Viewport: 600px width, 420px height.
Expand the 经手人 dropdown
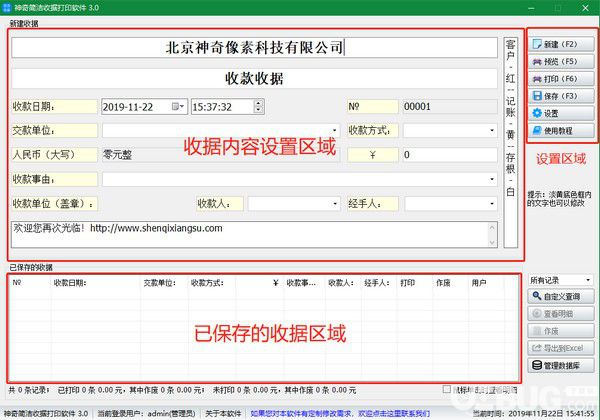[492, 204]
